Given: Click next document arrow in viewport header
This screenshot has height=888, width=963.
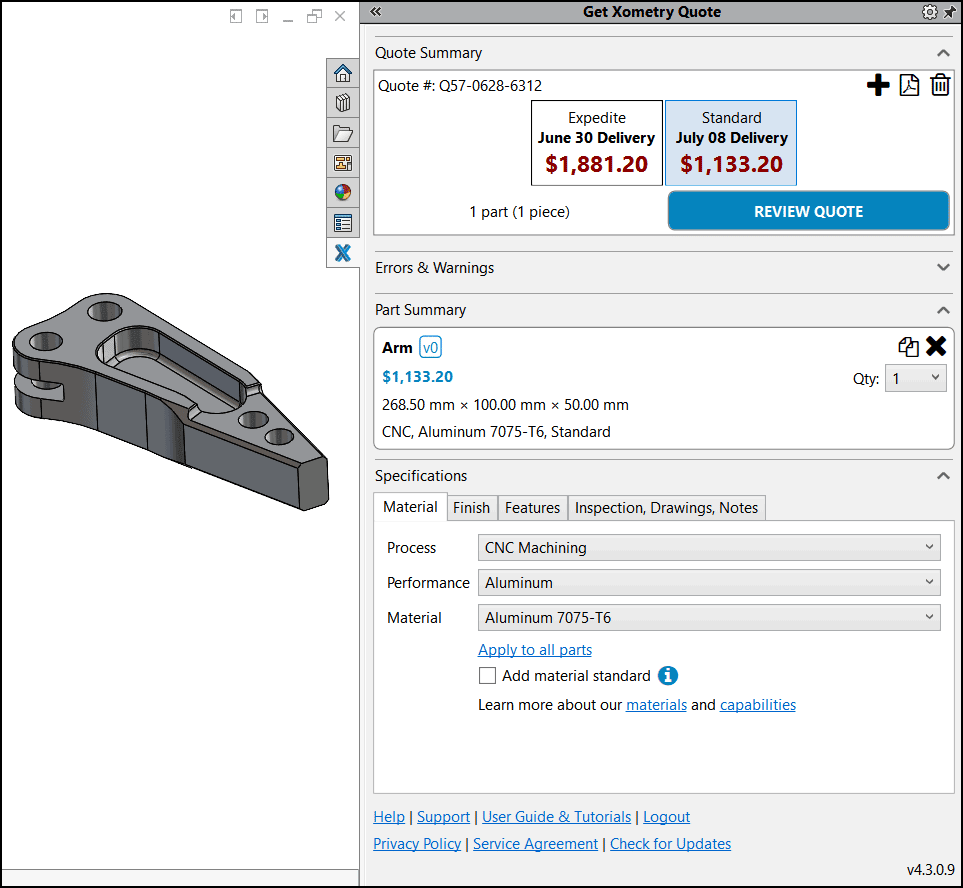Looking at the screenshot, I should pyautogui.click(x=262, y=16).
